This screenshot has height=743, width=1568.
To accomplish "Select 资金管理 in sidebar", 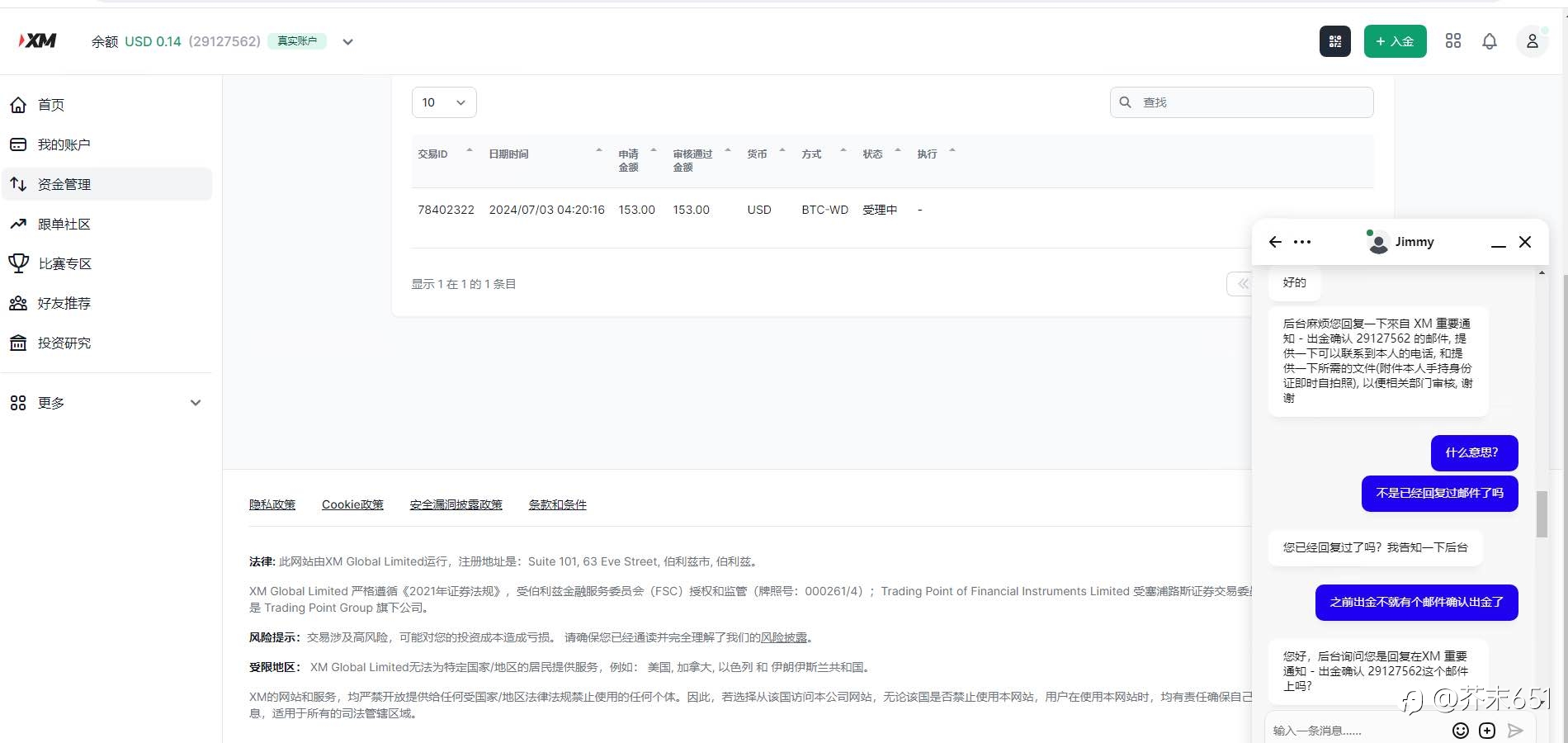I will tap(106, 184).
